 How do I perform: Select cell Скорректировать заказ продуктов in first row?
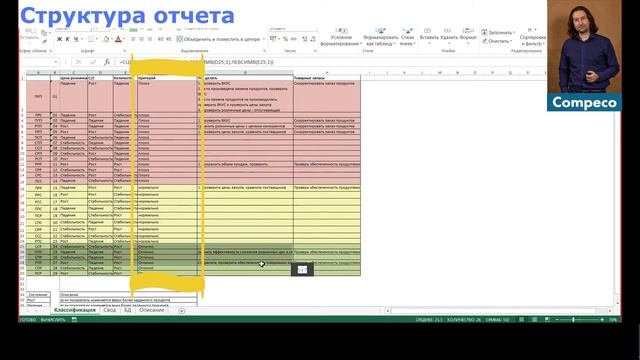pyautogui.click(x=327, y=97)
